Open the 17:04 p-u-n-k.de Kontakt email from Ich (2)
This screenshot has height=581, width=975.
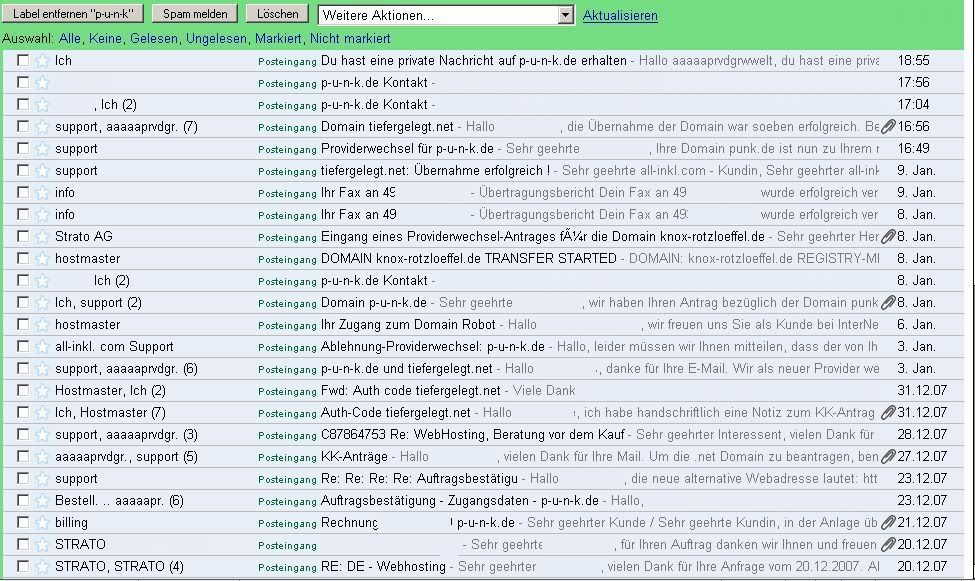(374, 105)
